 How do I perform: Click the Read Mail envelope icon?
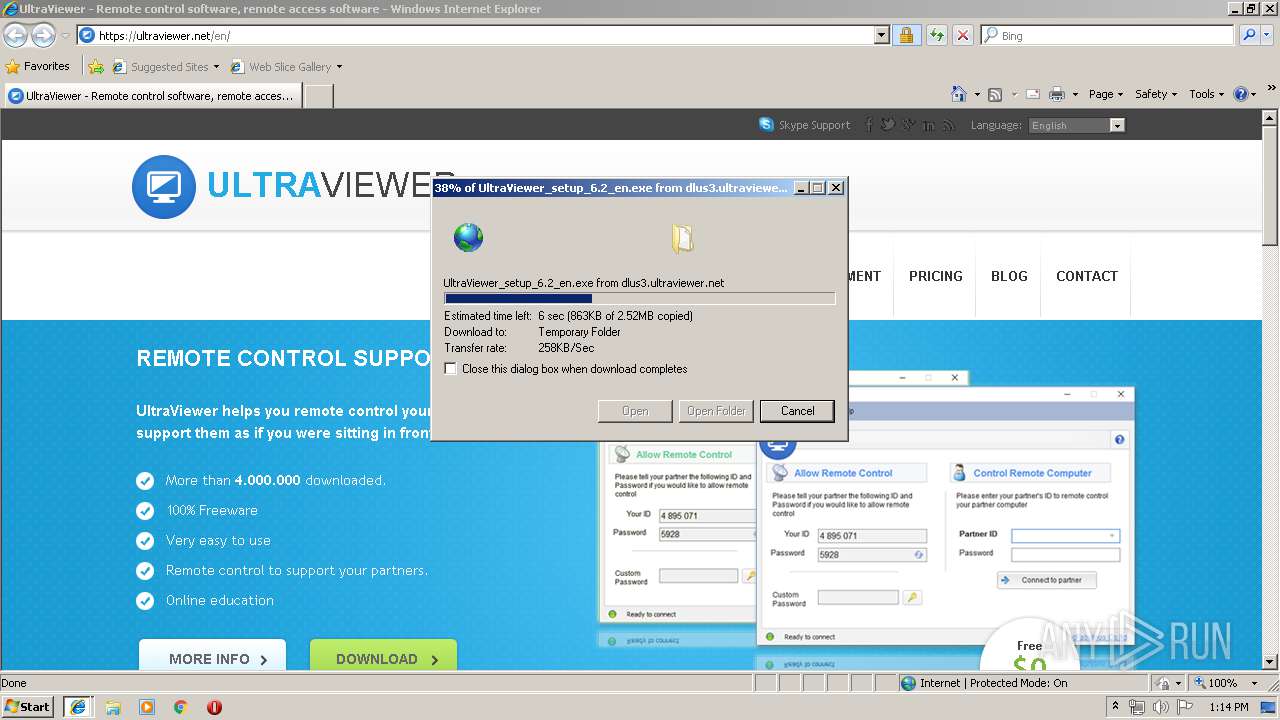coord(1033,94)
